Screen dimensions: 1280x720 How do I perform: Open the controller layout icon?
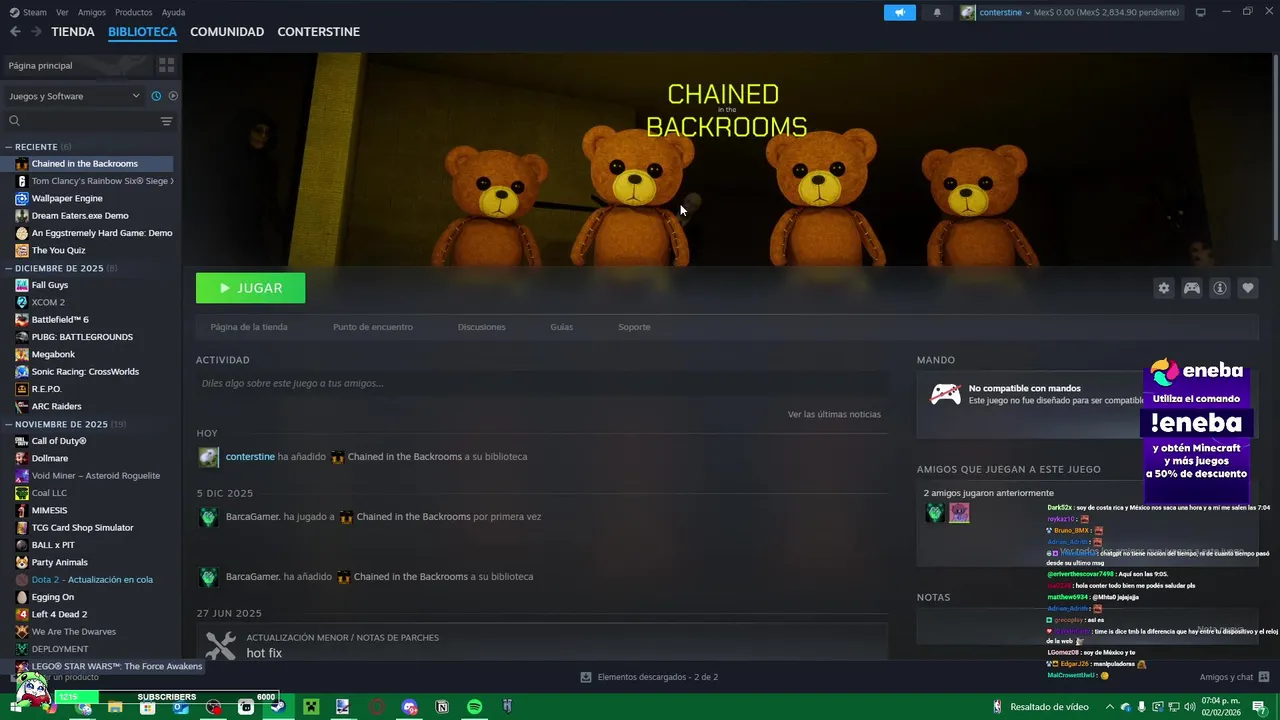[1192, 288]
